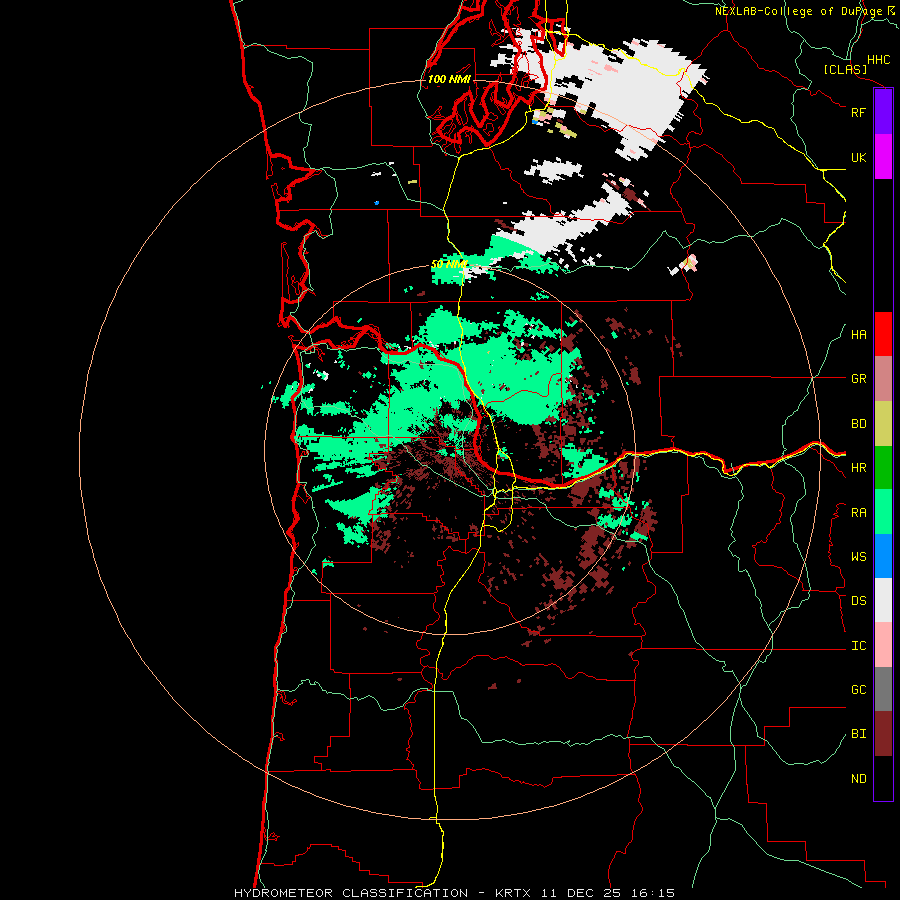Click the HR legend label
900x900 pixels.
[858, 468]
